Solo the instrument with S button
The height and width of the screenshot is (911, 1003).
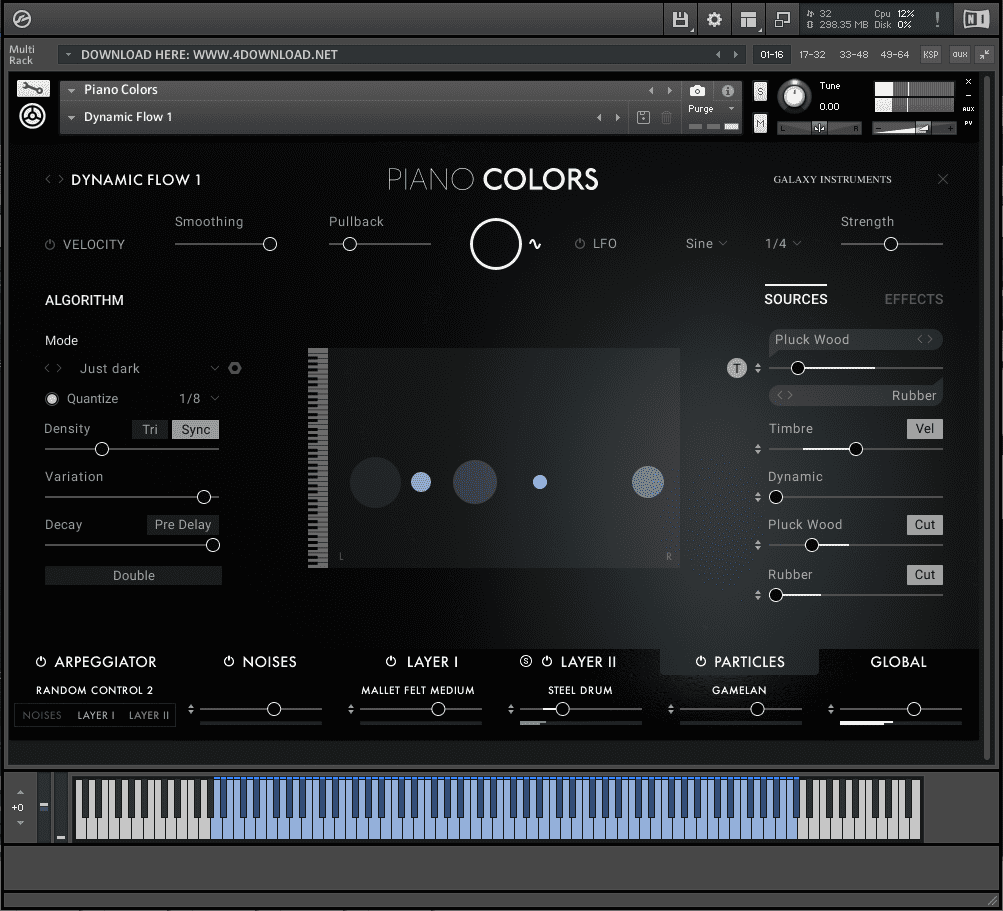(760, 91)
